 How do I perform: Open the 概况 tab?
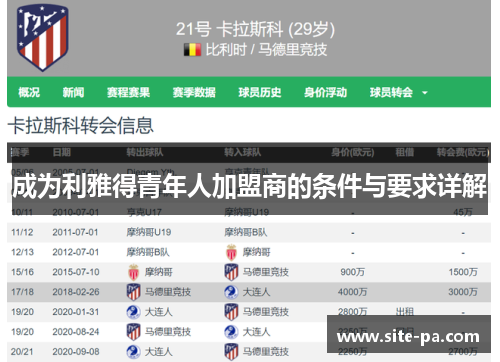29,92
